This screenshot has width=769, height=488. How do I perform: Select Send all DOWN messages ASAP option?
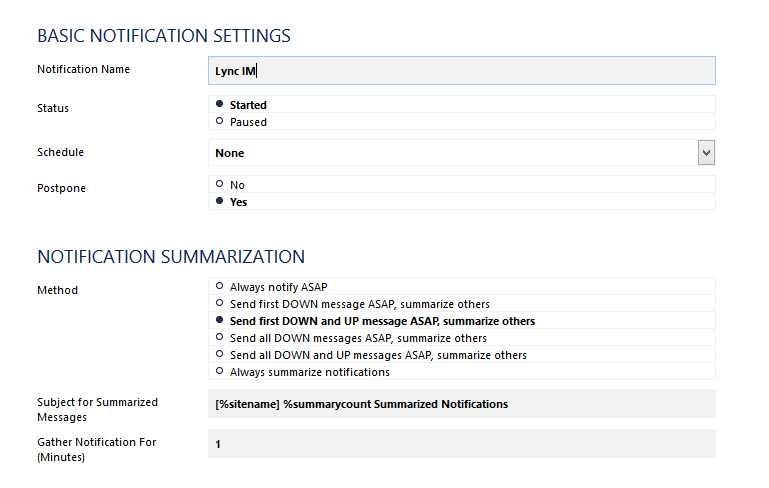[219, 337]
